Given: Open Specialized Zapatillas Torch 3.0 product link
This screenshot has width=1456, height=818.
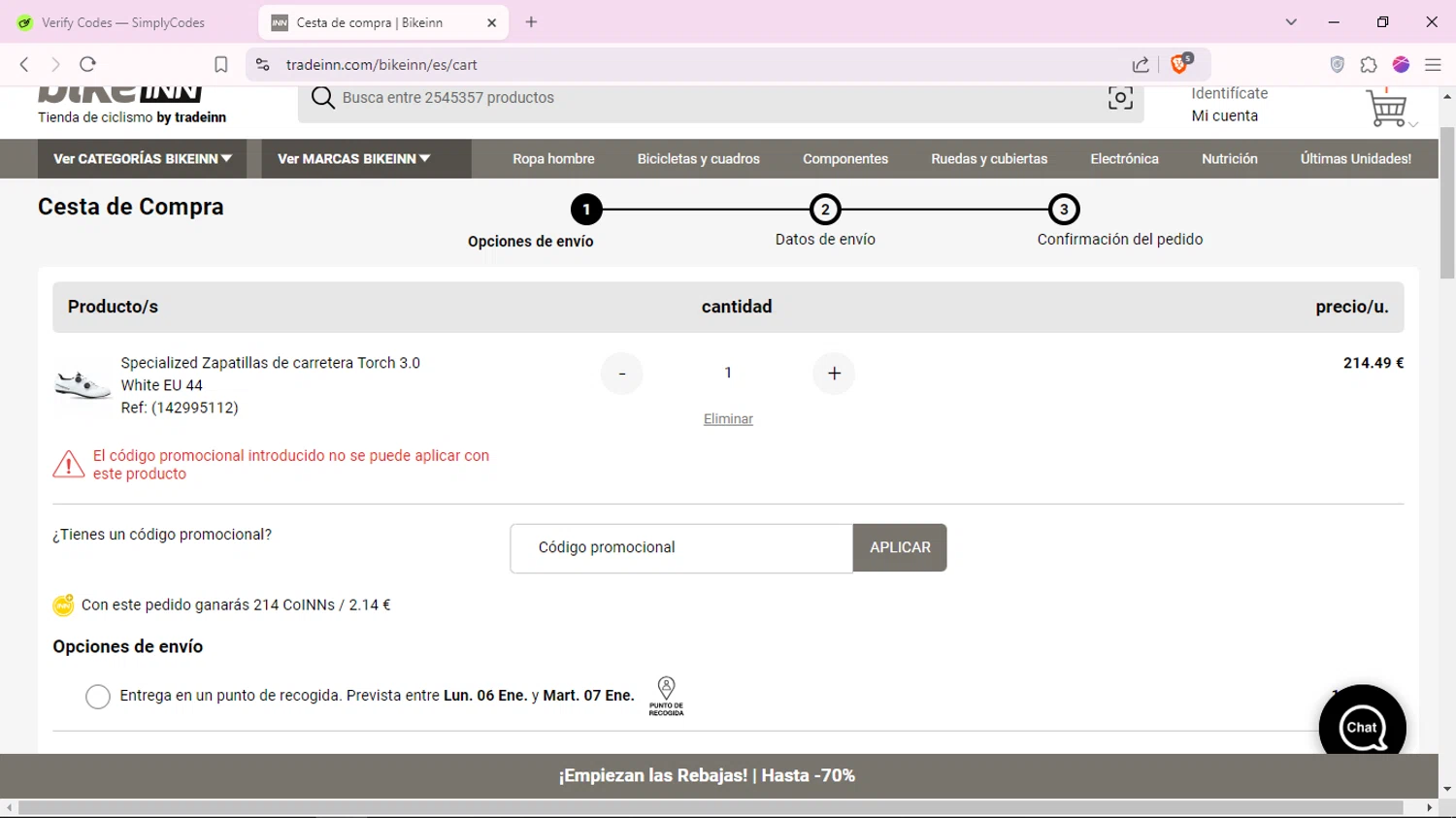Looking at the screenshot, I should pos(271,363).
